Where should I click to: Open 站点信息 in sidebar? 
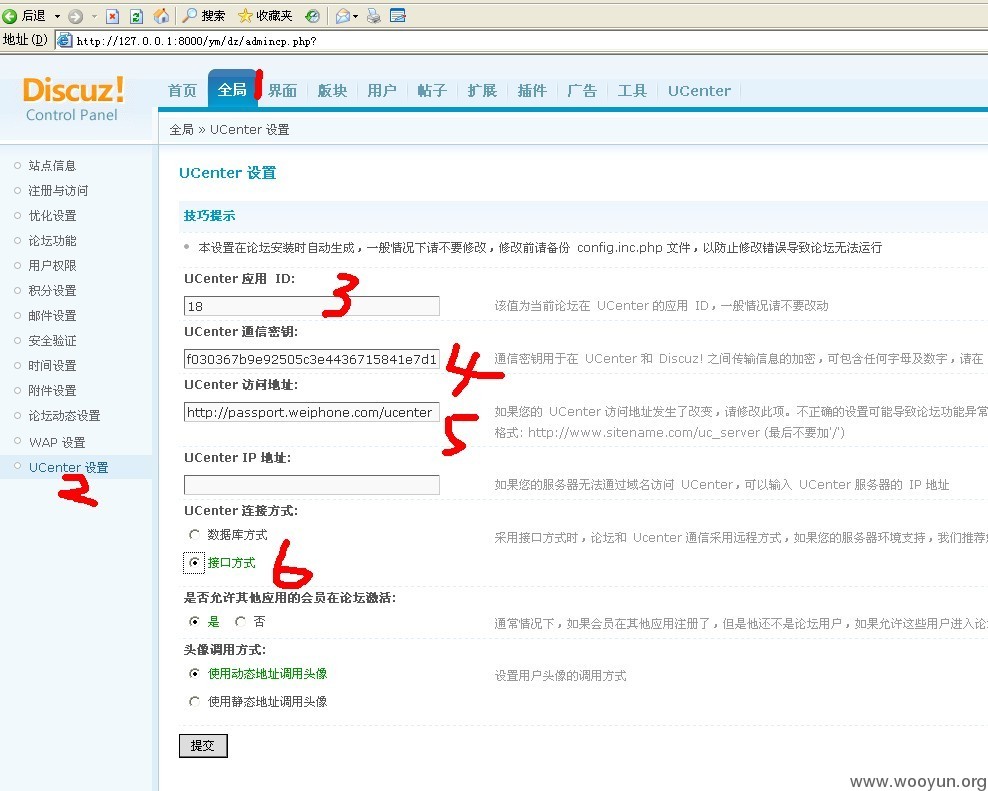coord(52,166)
